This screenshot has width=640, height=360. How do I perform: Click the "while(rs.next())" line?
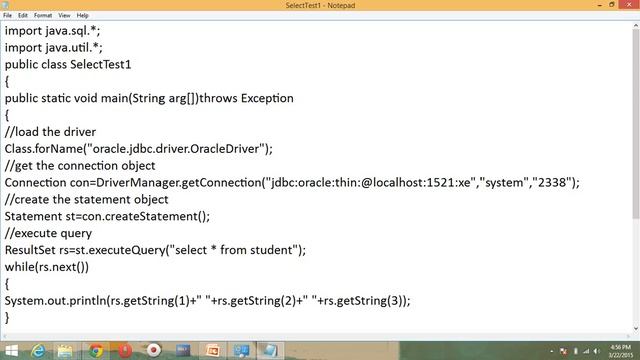[x=47, y=267]
